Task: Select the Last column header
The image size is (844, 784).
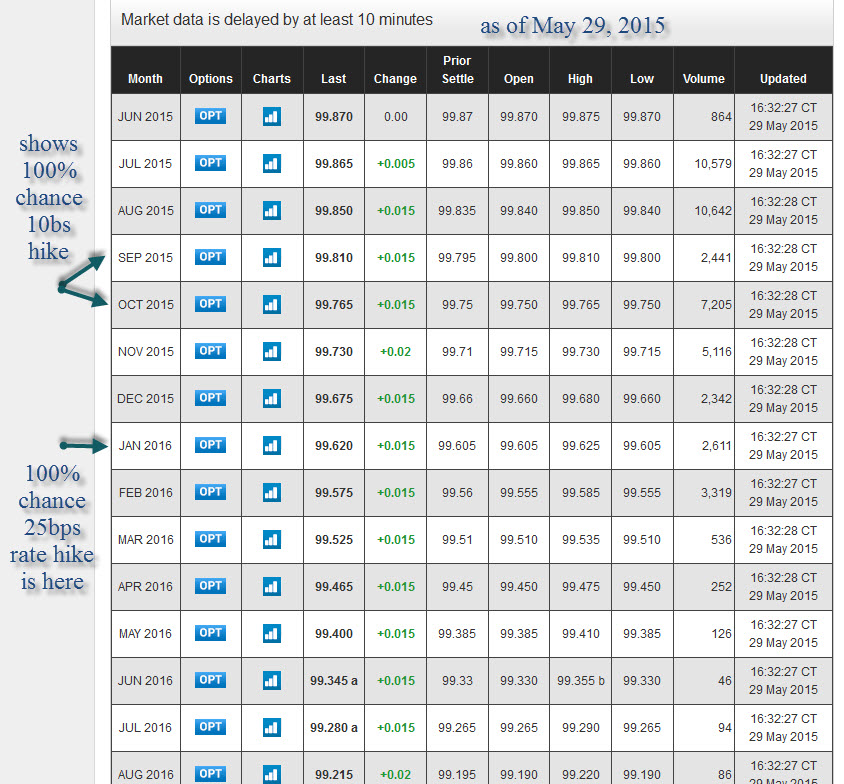Action: [x=334, y=79]
